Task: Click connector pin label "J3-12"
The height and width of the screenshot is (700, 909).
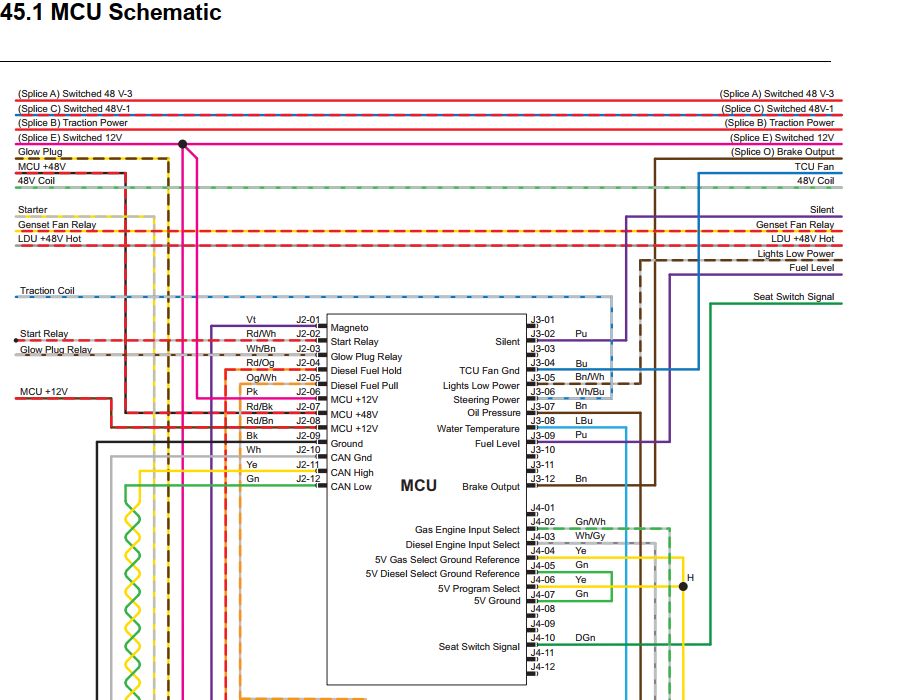Action: pyautogui.click(x=543, y=478)
